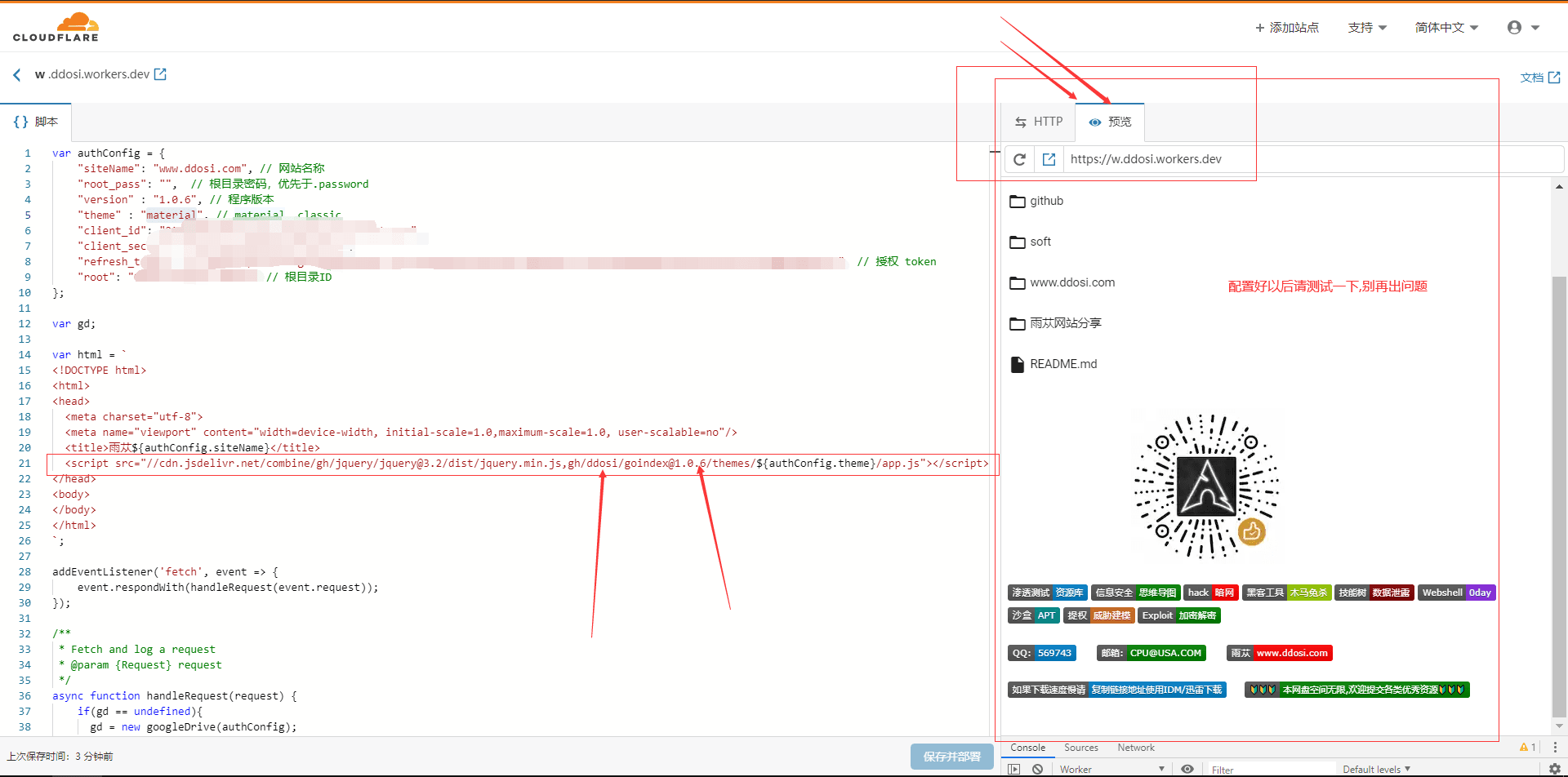
Task: Click code line number 21
Action: 24,464
